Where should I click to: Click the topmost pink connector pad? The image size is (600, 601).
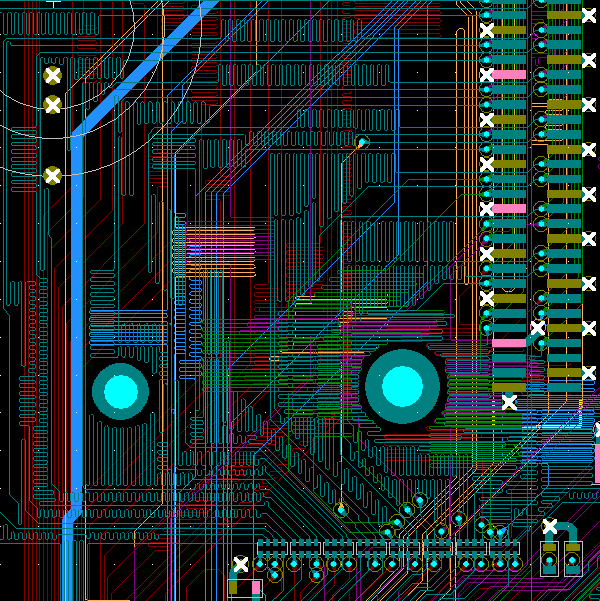pos(508,75)
